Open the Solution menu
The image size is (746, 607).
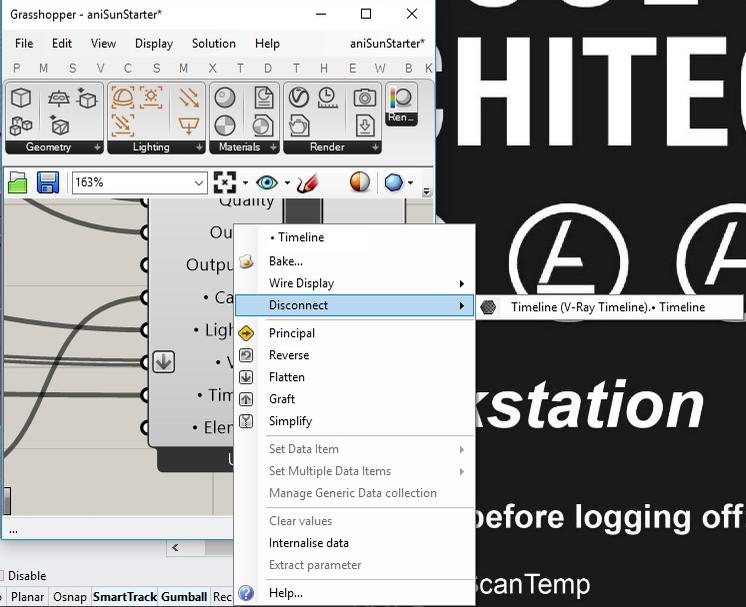214,44
